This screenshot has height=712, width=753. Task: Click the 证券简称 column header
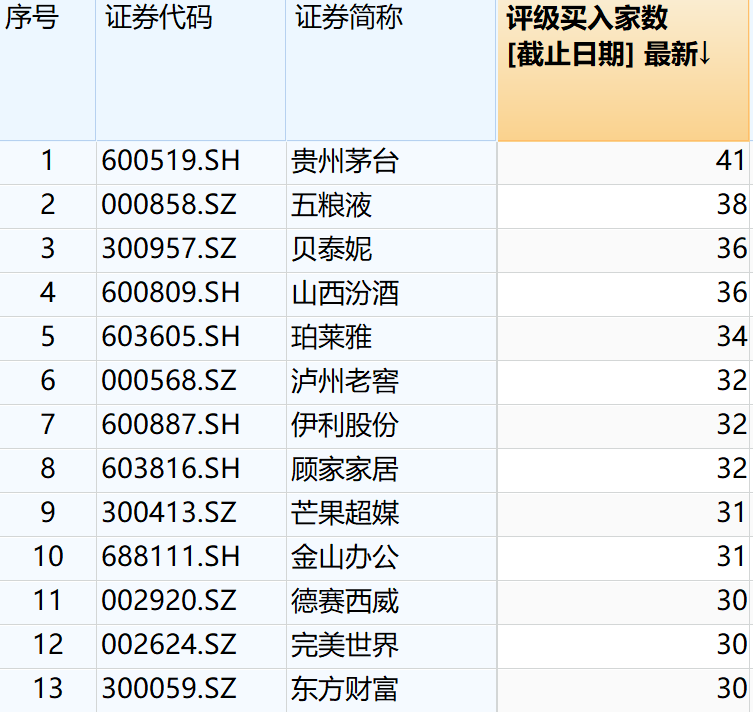point(391,70)
